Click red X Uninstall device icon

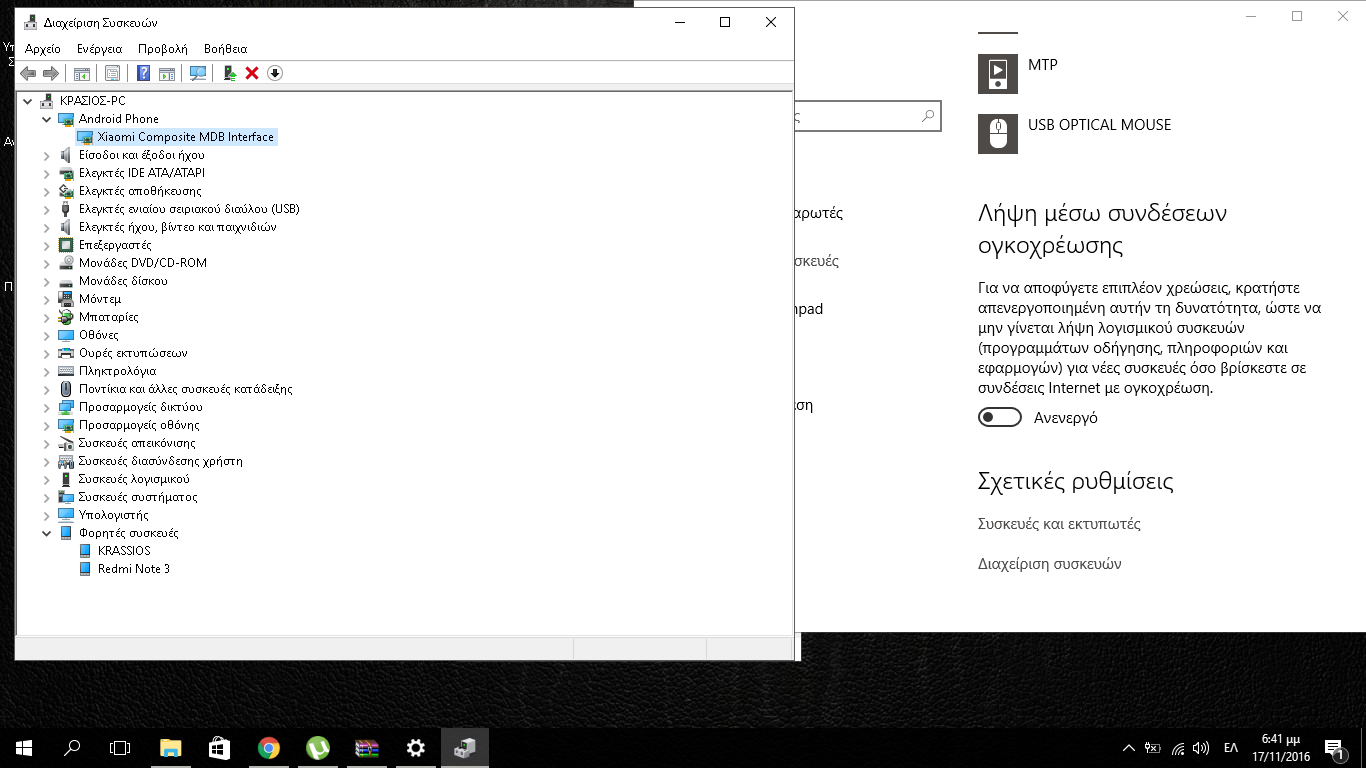[252, 73]
